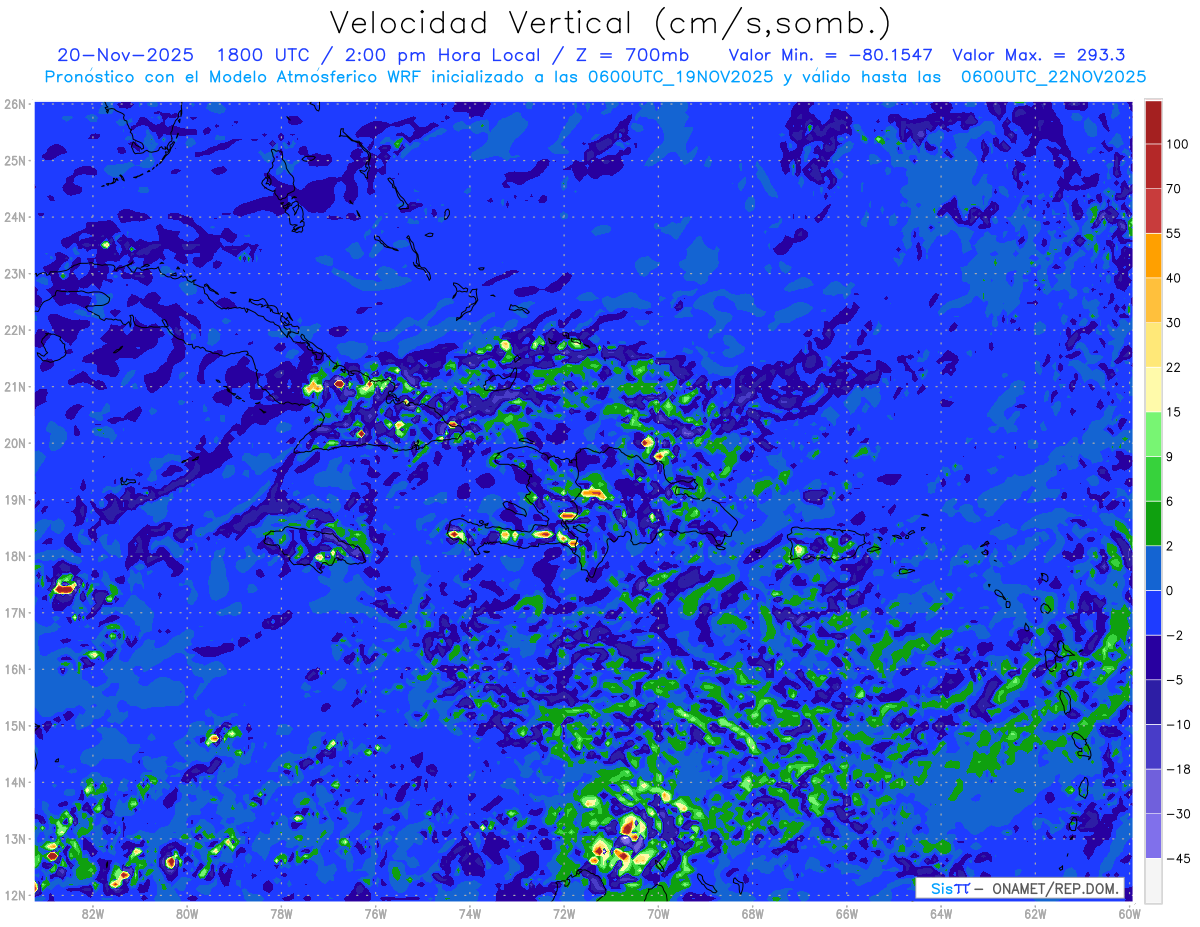Click the '18N' latitude label
The width and height of the screenshot is (1200, 927).
click(x=14, y=556)
